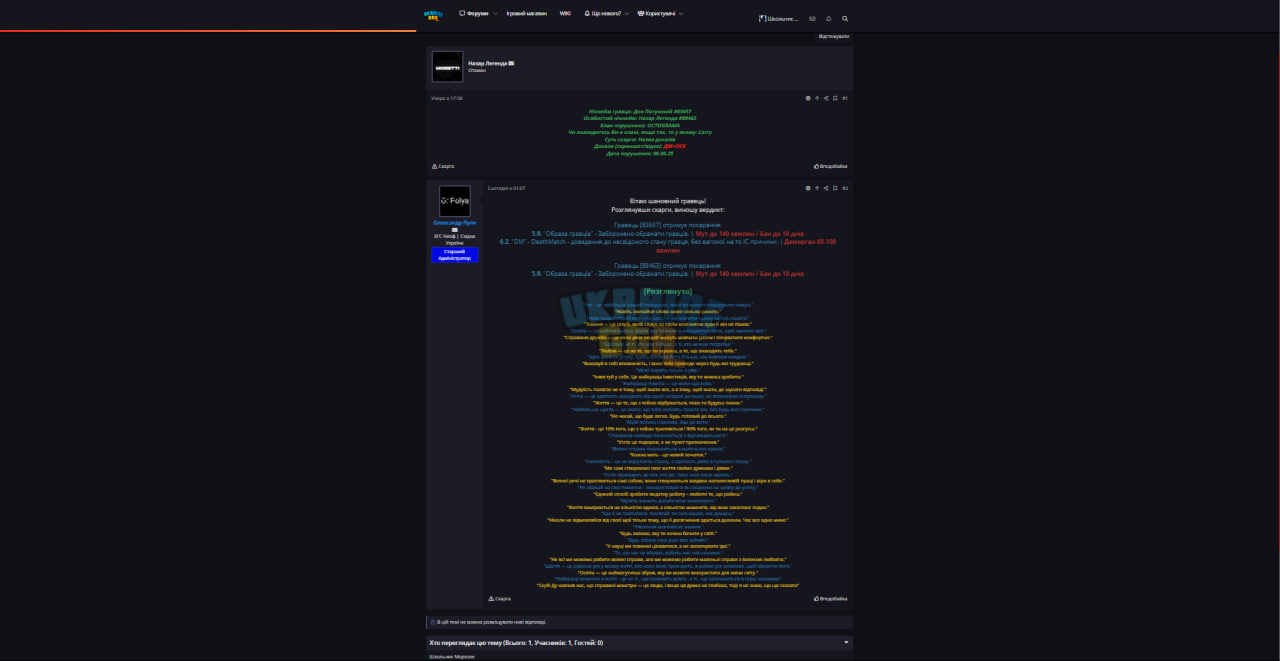This screenshot has height=661, width=1280.
Task: Open Назар Легенда's avatar
Action: 447,66
